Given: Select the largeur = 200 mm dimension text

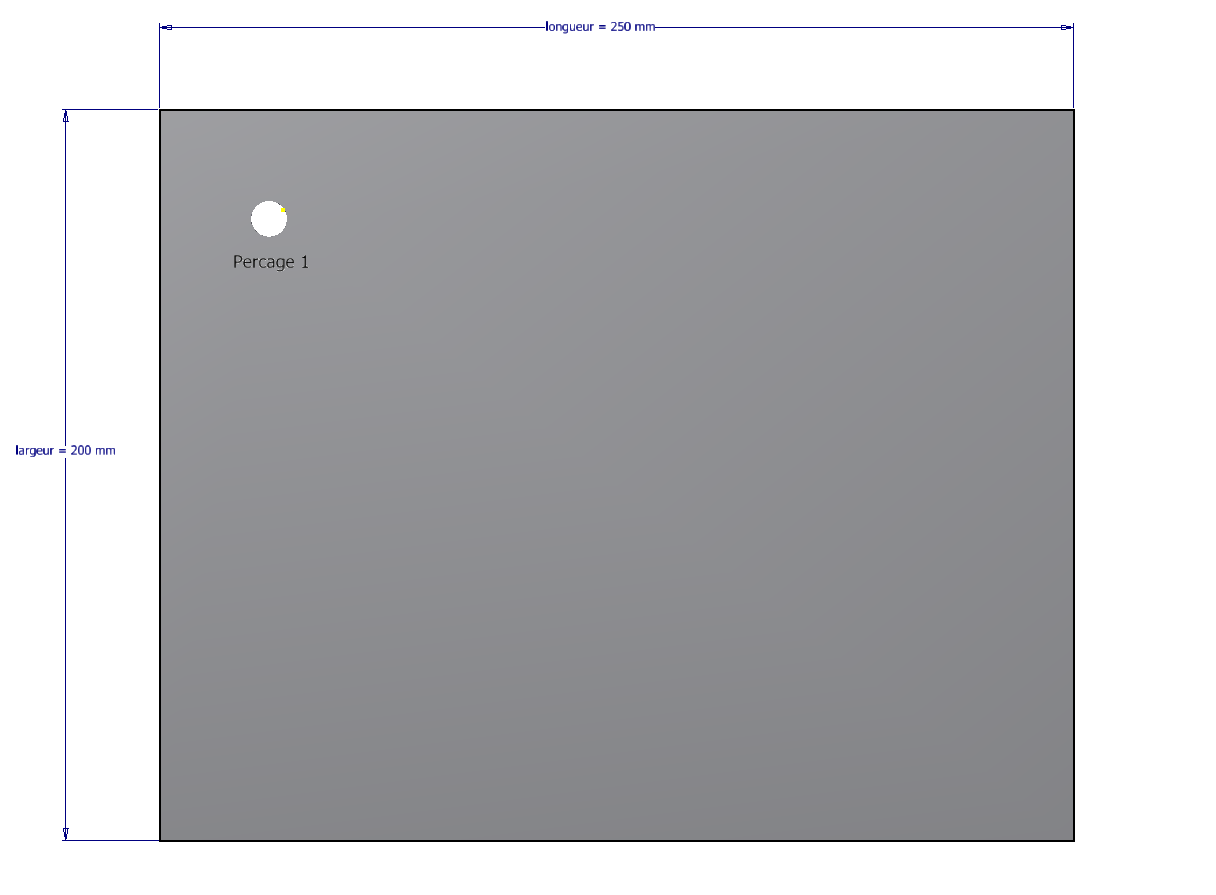Looking at the screenshot, I should tap(66, 451).
